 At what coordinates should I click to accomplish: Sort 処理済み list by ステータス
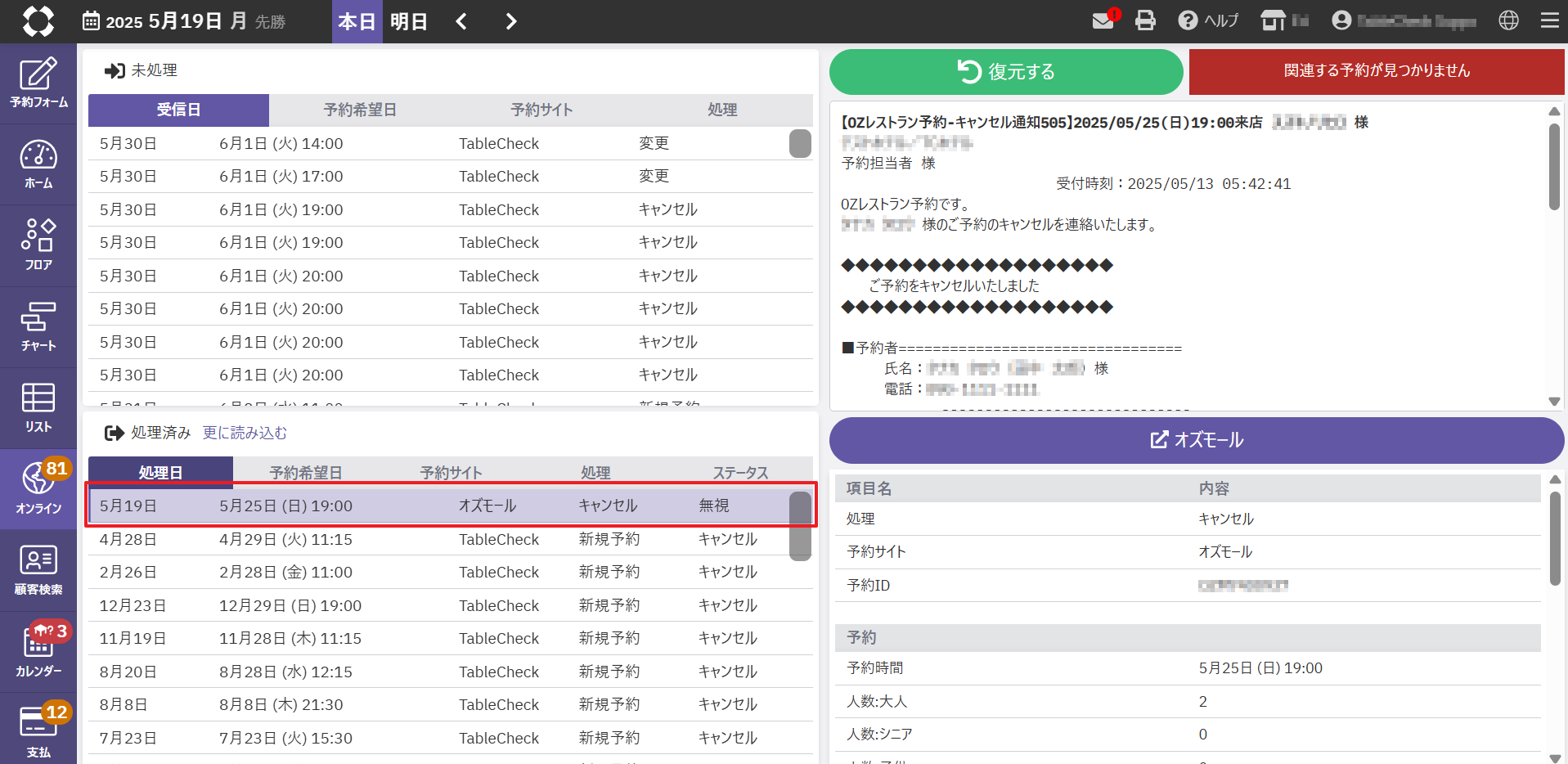(x=740, y=473)
